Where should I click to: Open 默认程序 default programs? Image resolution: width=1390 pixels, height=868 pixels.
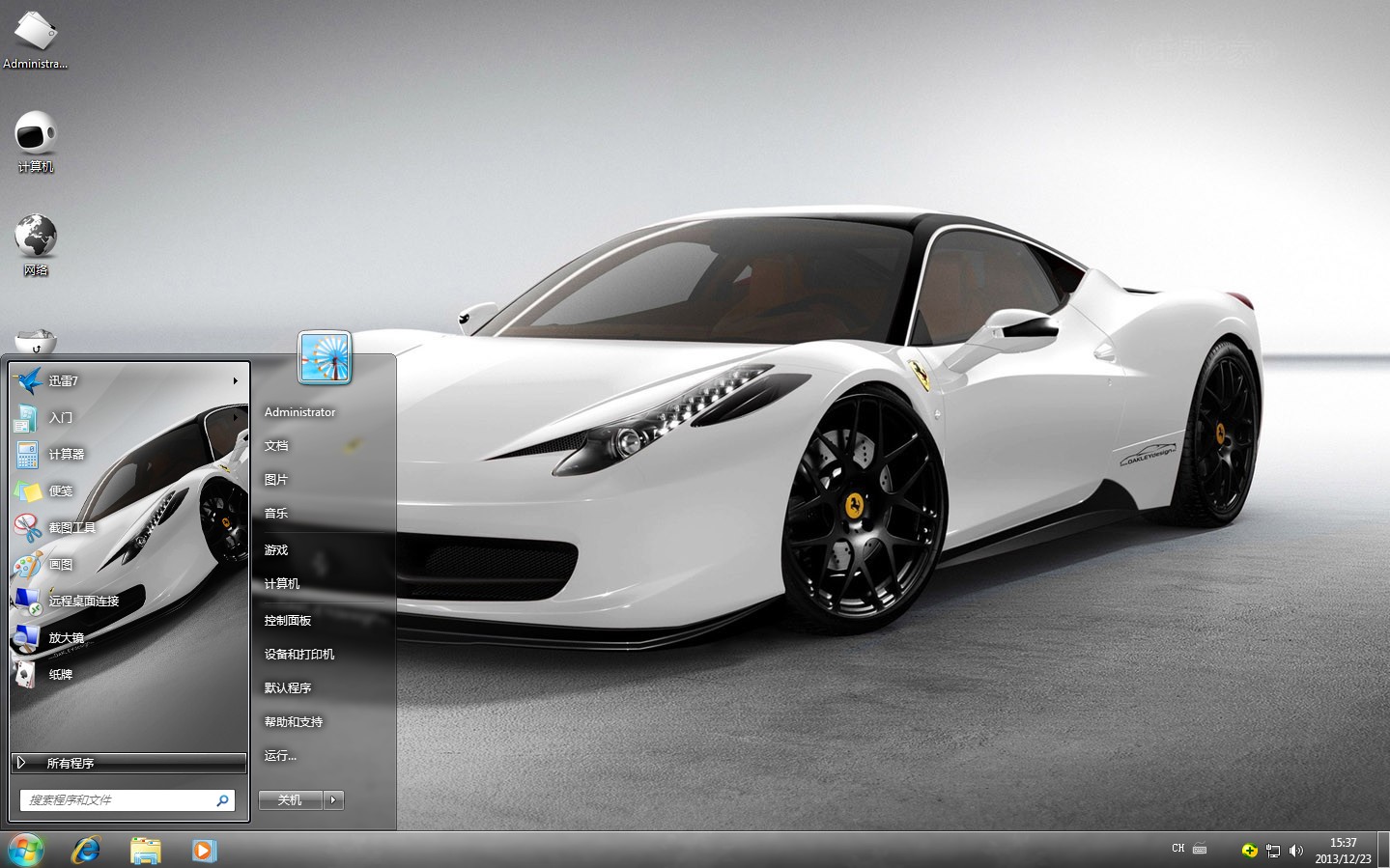coord(288,688)
